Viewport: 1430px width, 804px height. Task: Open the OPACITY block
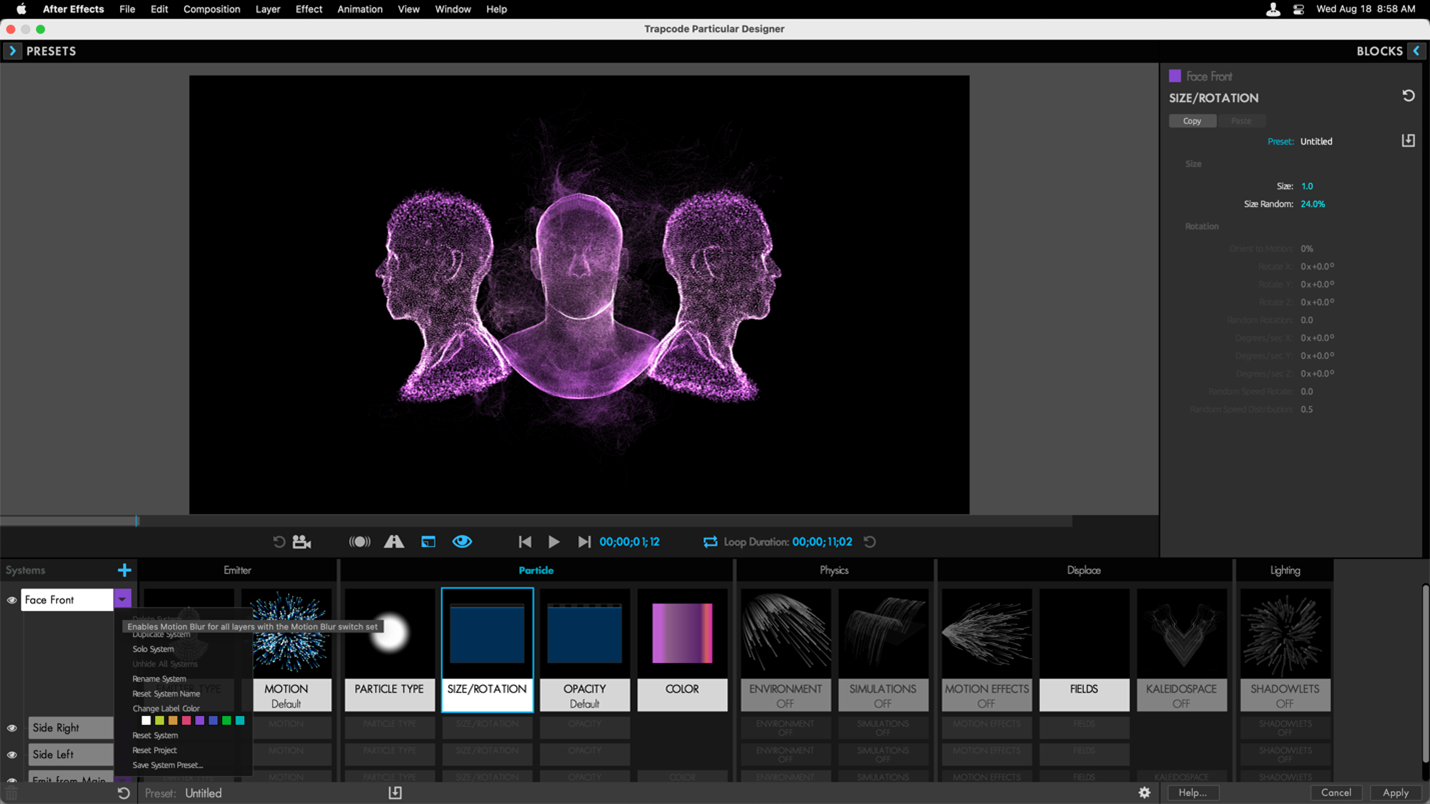click(x=585, y=650)
